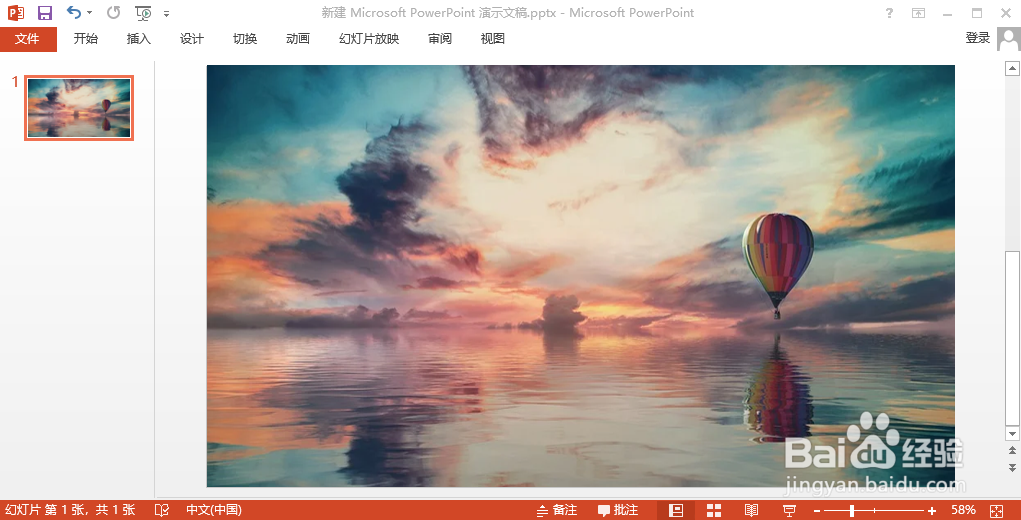Open the 幻灯片放映 (Slide Show) tab
Image resolution: width=1021 pixels, height=520 pixels.
point(369,39)
